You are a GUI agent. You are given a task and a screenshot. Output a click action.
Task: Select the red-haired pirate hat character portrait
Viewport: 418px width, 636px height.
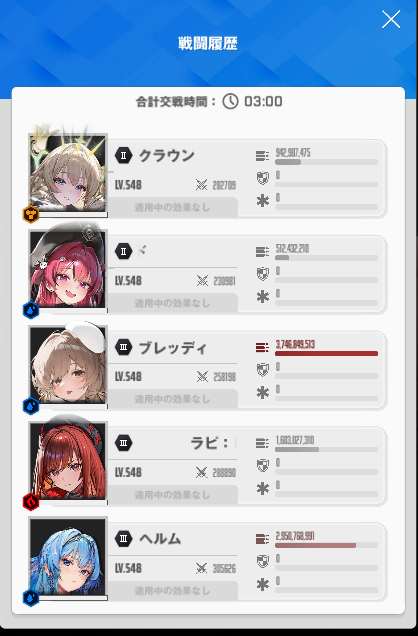tap(68, 269)
